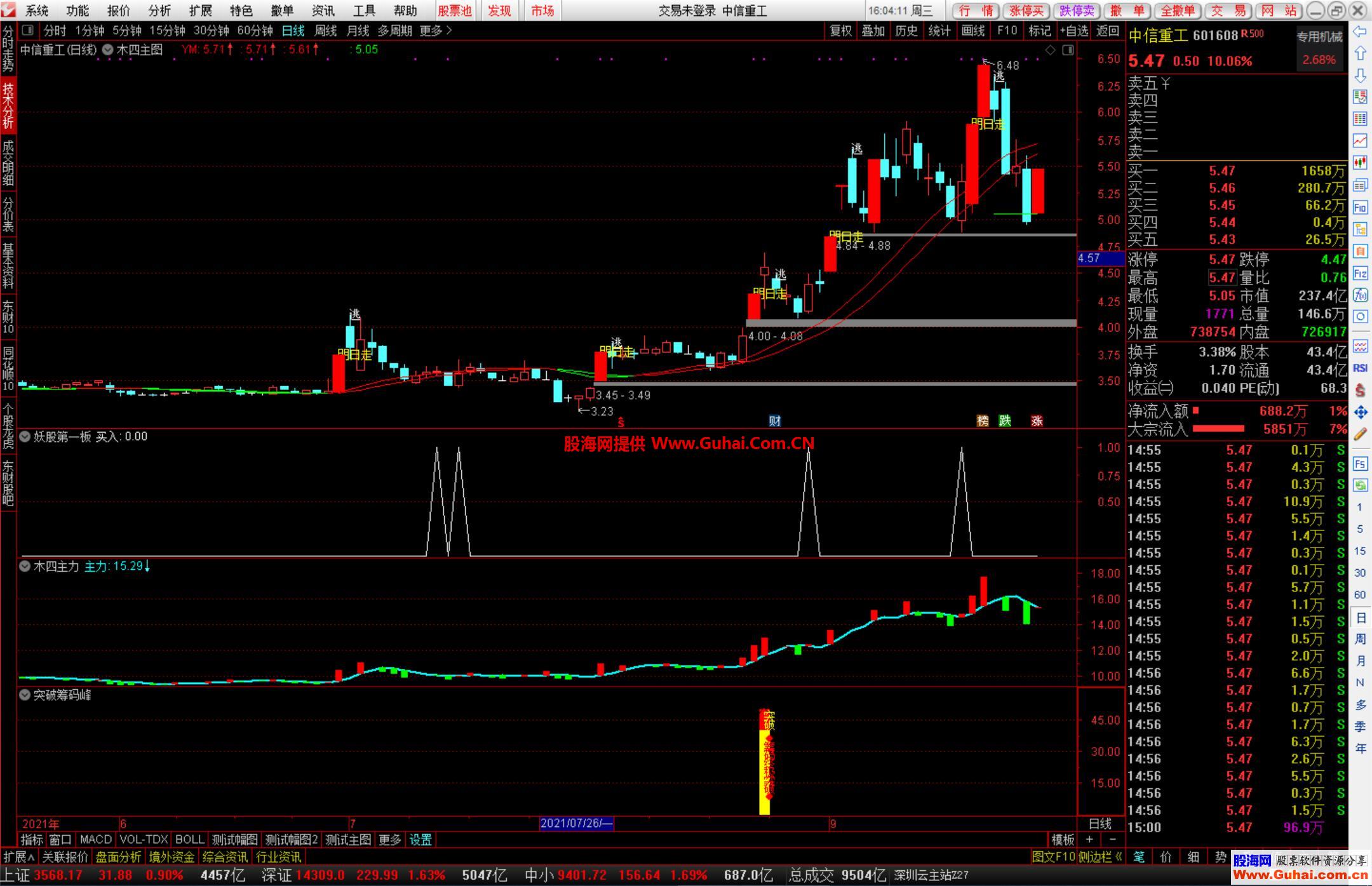This screenshot has width=1372, height=886.
Task: Open 更多 indicators in the bottom tab bar
Action: (x=390, y=840)
